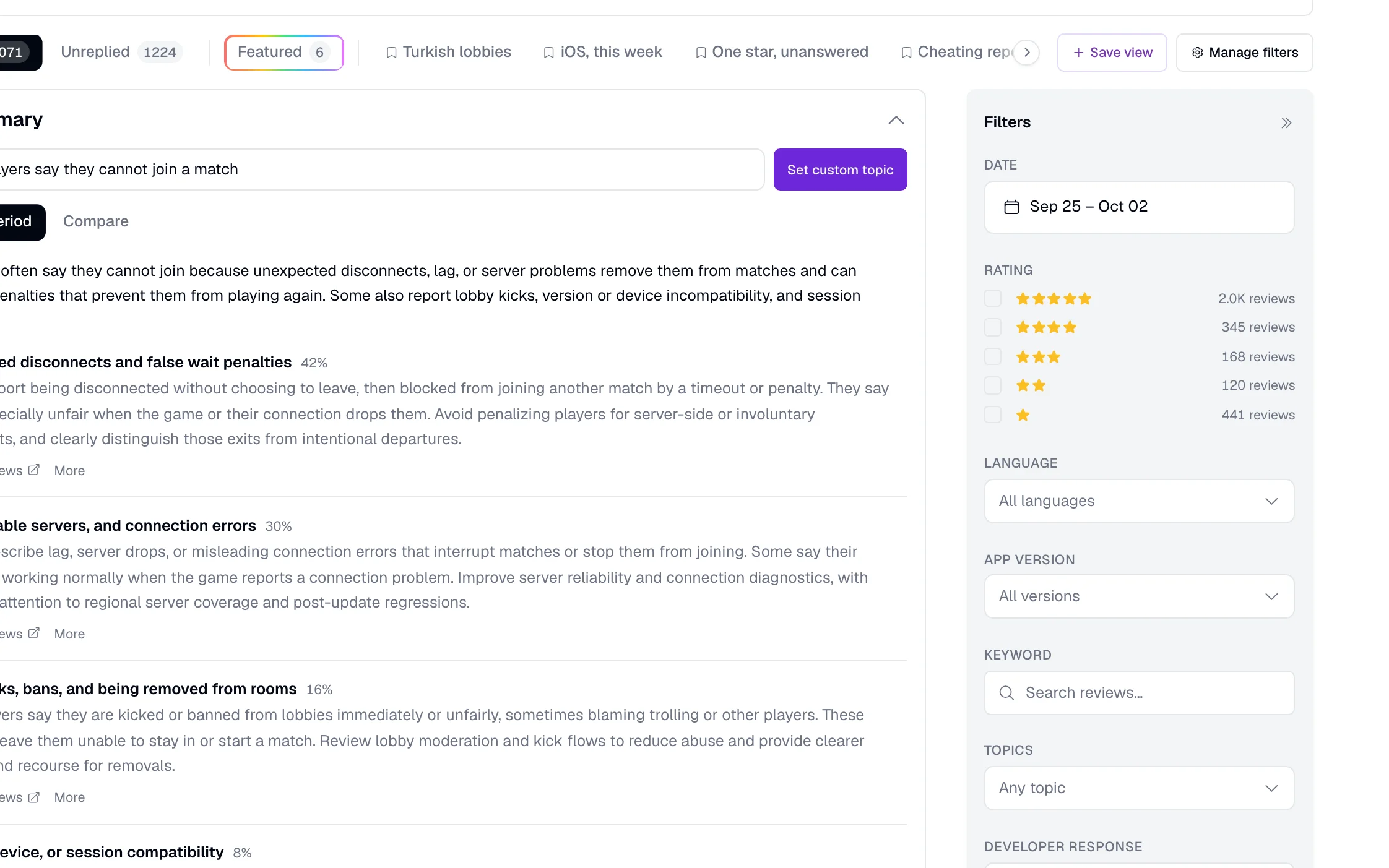Image resolution: width=1389 pixels, height=868 pixels.
Task: Collapse the Filters panel with double-chevron icon
Action: pyautogui.click(x=1286, y=122)
